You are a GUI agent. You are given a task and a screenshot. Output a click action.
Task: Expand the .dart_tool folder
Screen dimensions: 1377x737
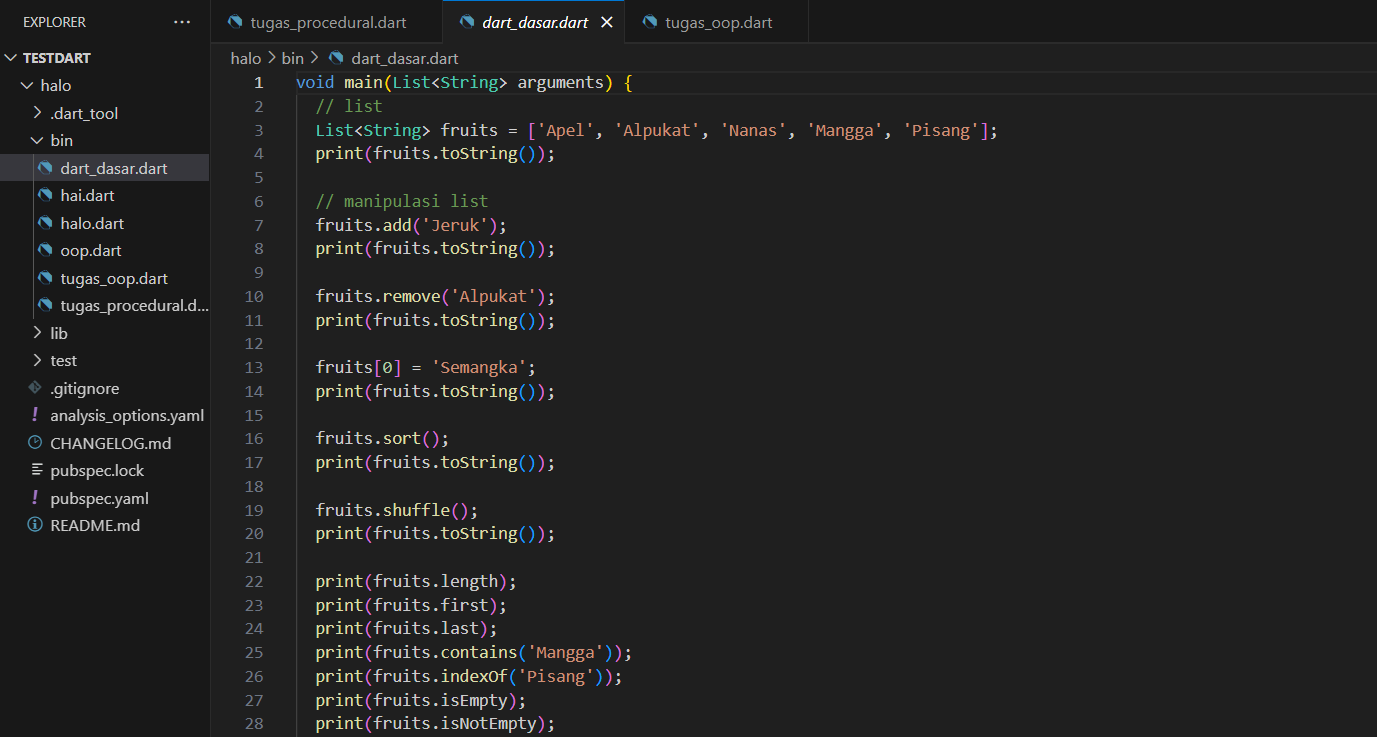click(38, 113)
